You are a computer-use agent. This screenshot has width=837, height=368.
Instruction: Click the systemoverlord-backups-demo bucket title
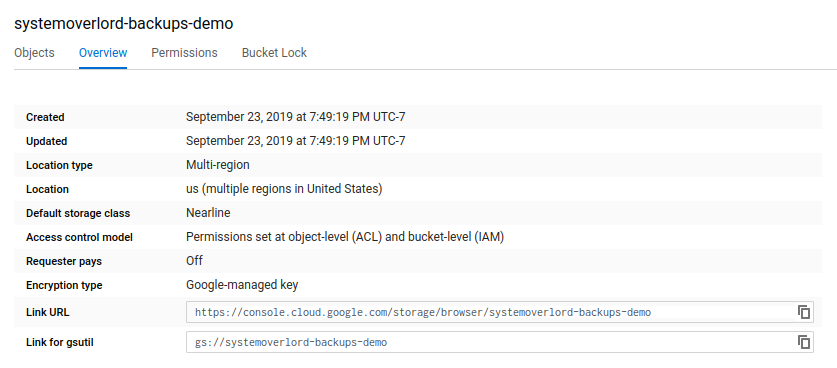[x=123, y=24]
